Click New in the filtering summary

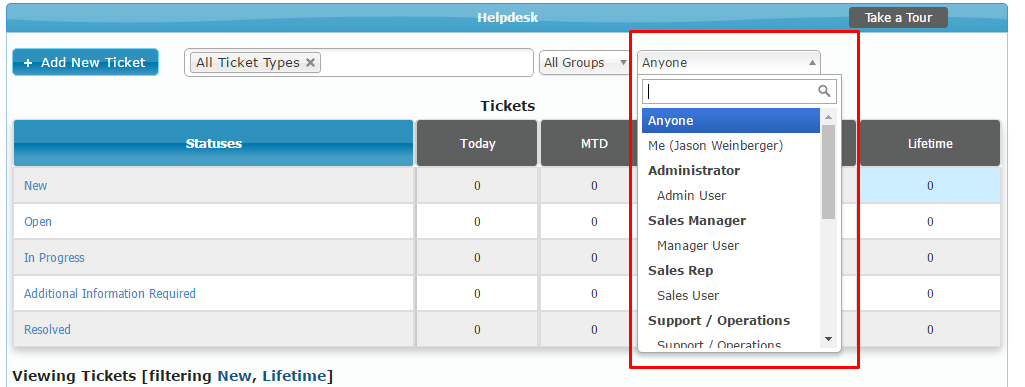pos(234,376)
